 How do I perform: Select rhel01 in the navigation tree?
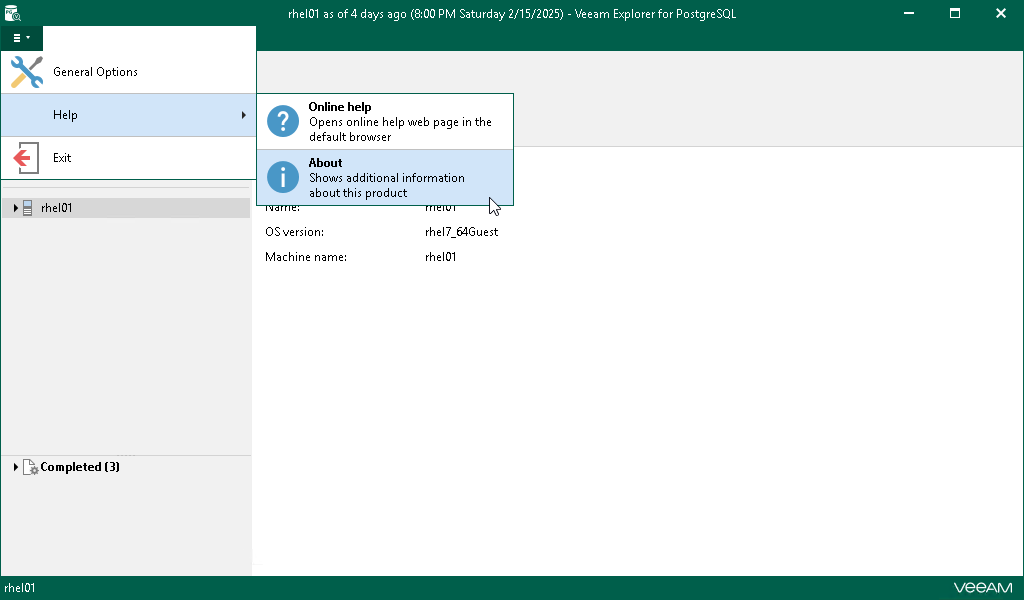(x=126, y=208)
